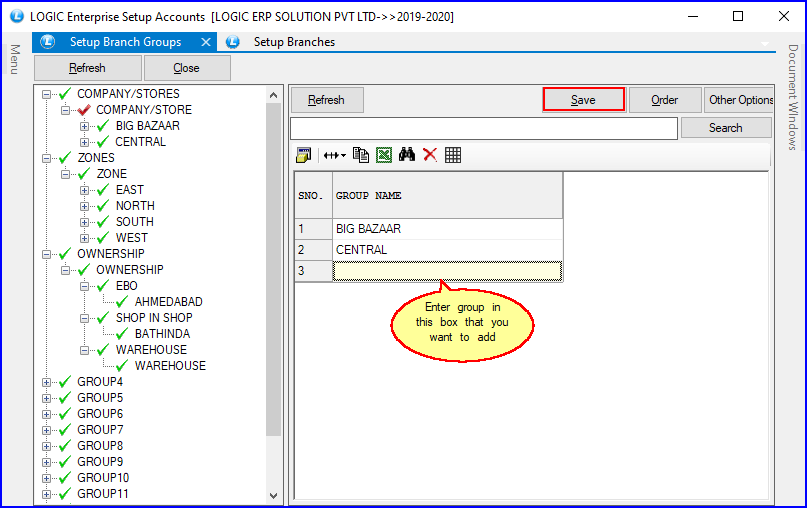
Task: Click the copy pages toolbar icon
Action: coord(361,155)
